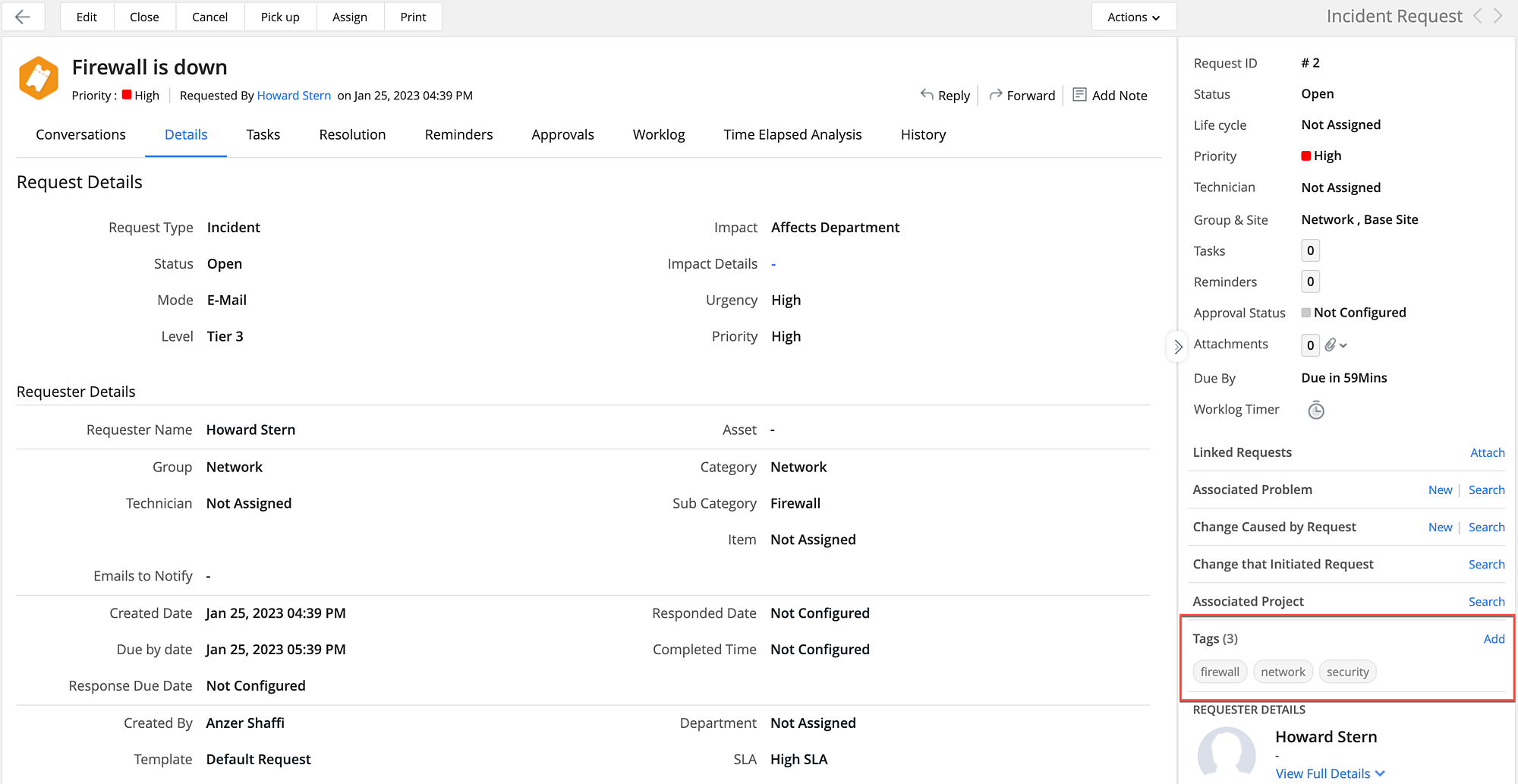Click the 'Network , Base Site' value
This screenshot has height=784, width=1518.
pos(1360,219)
